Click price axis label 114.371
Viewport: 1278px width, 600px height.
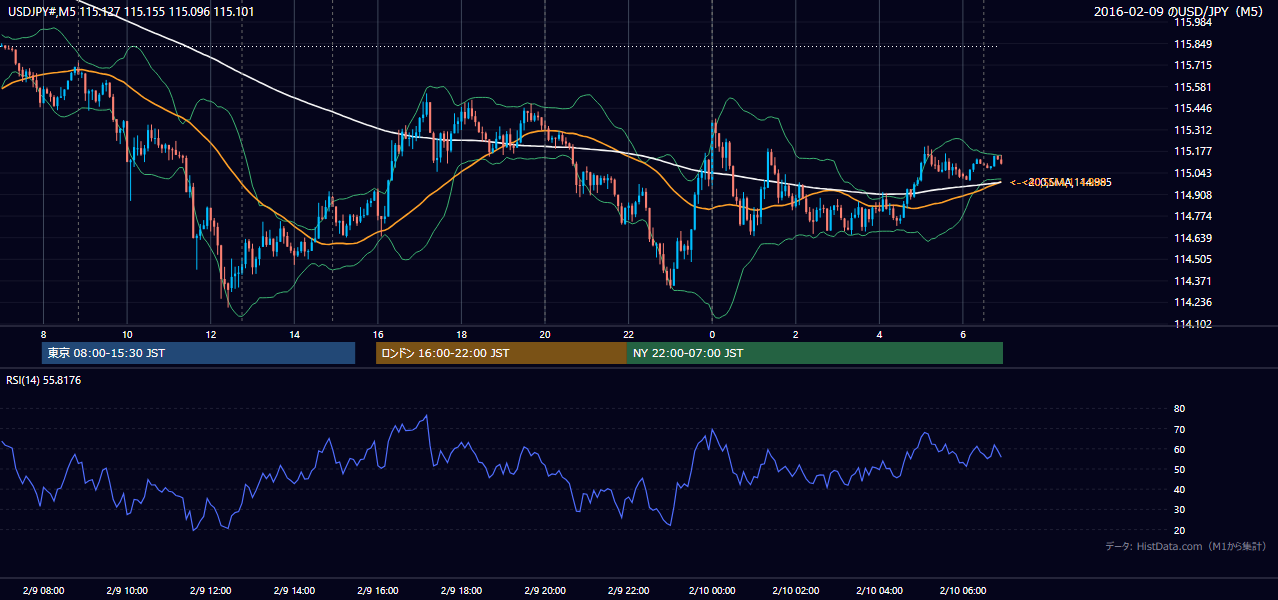(1193, 281)
